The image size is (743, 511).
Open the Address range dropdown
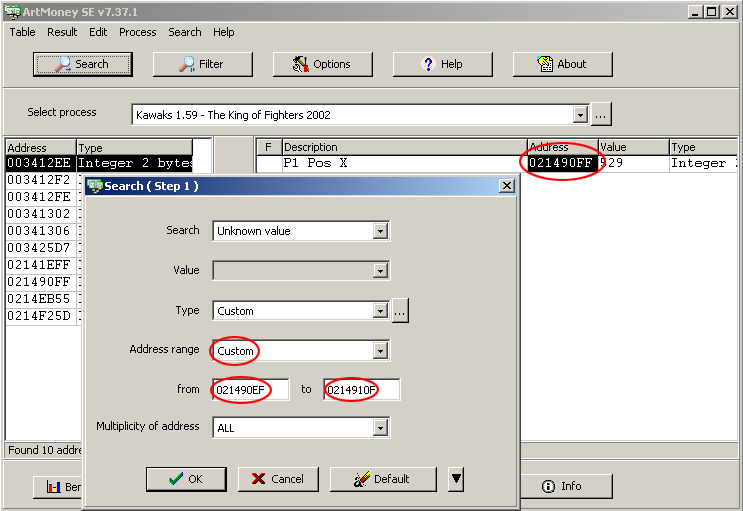(380, 351)
